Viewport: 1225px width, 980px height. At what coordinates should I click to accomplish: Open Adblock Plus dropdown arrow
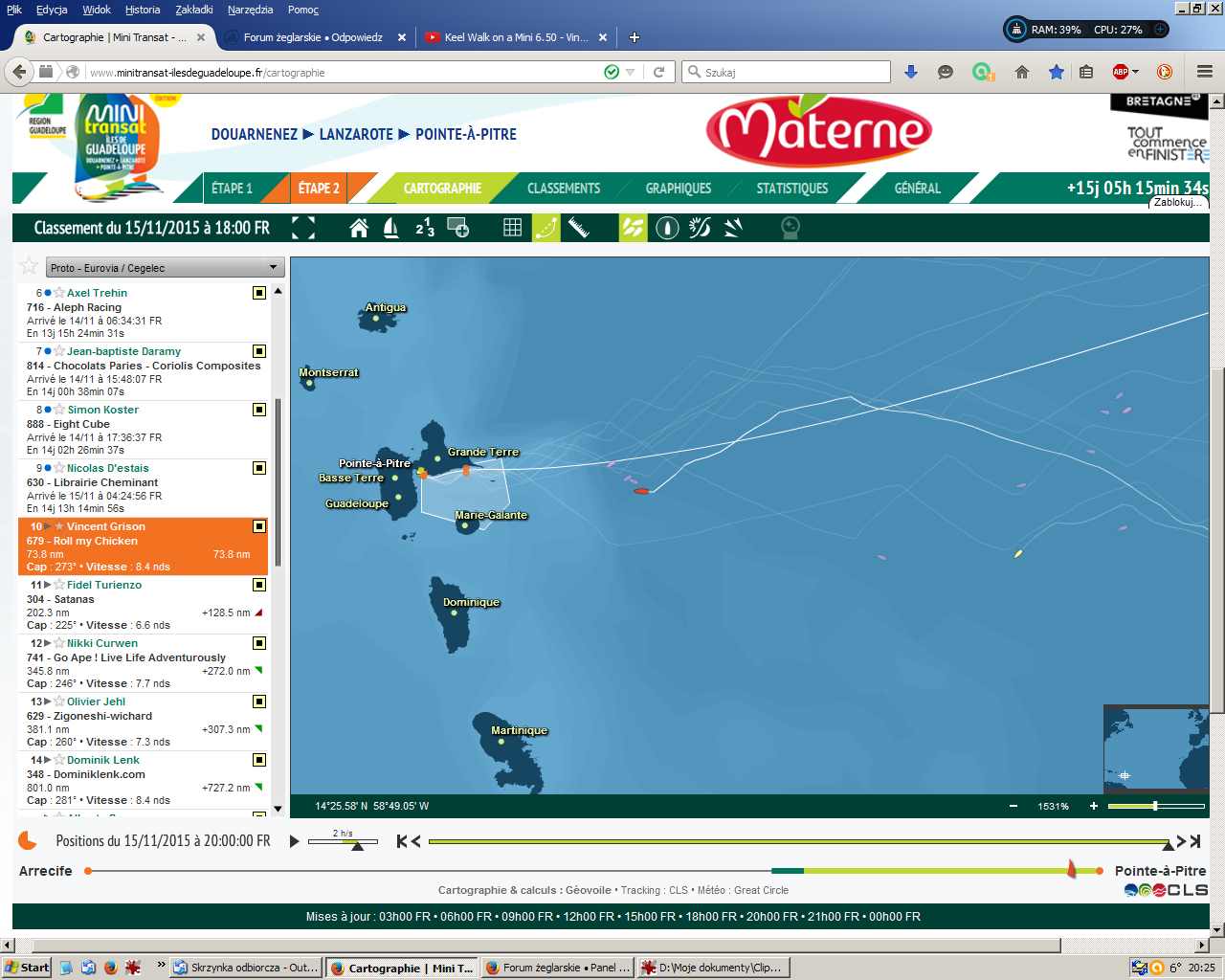pos(1136,72)
